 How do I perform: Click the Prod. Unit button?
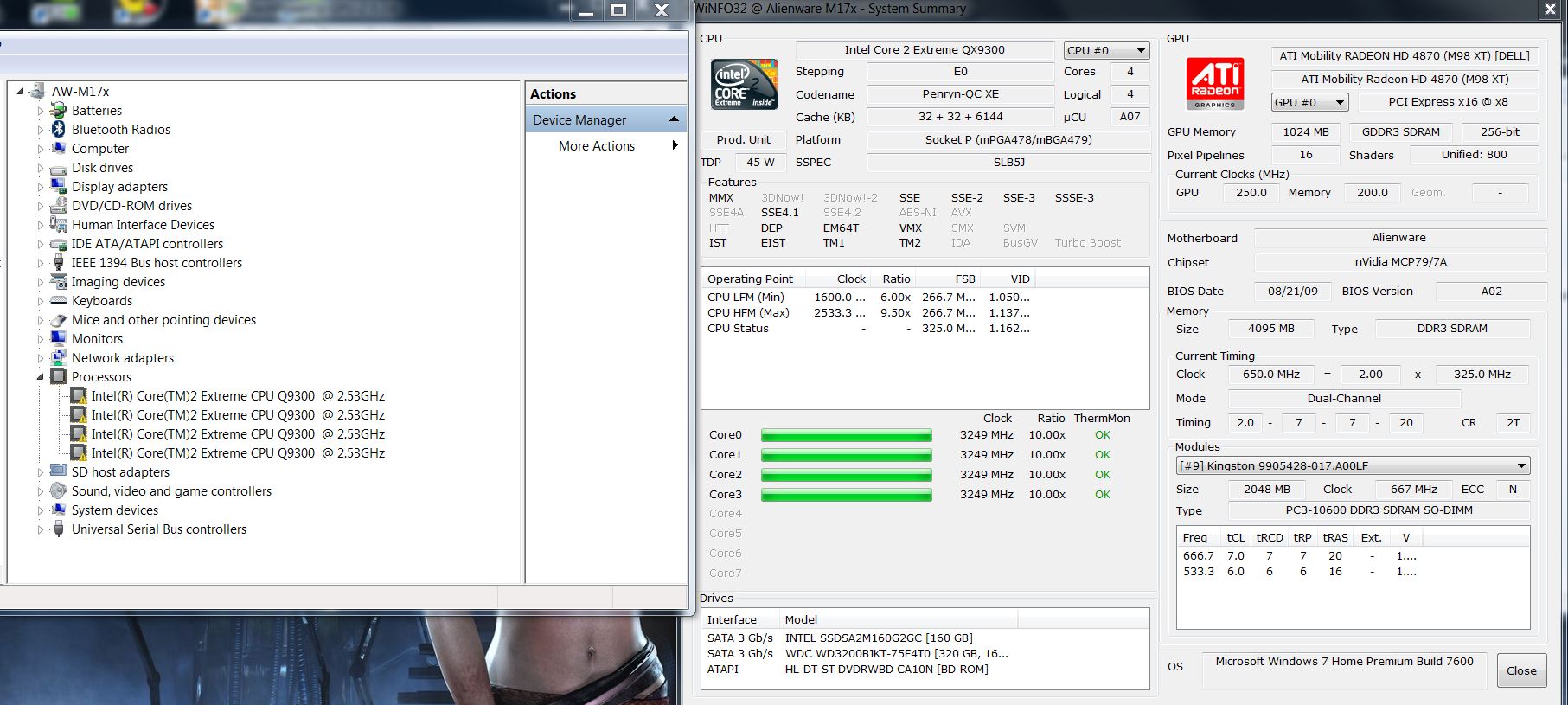tap(744, 140)
